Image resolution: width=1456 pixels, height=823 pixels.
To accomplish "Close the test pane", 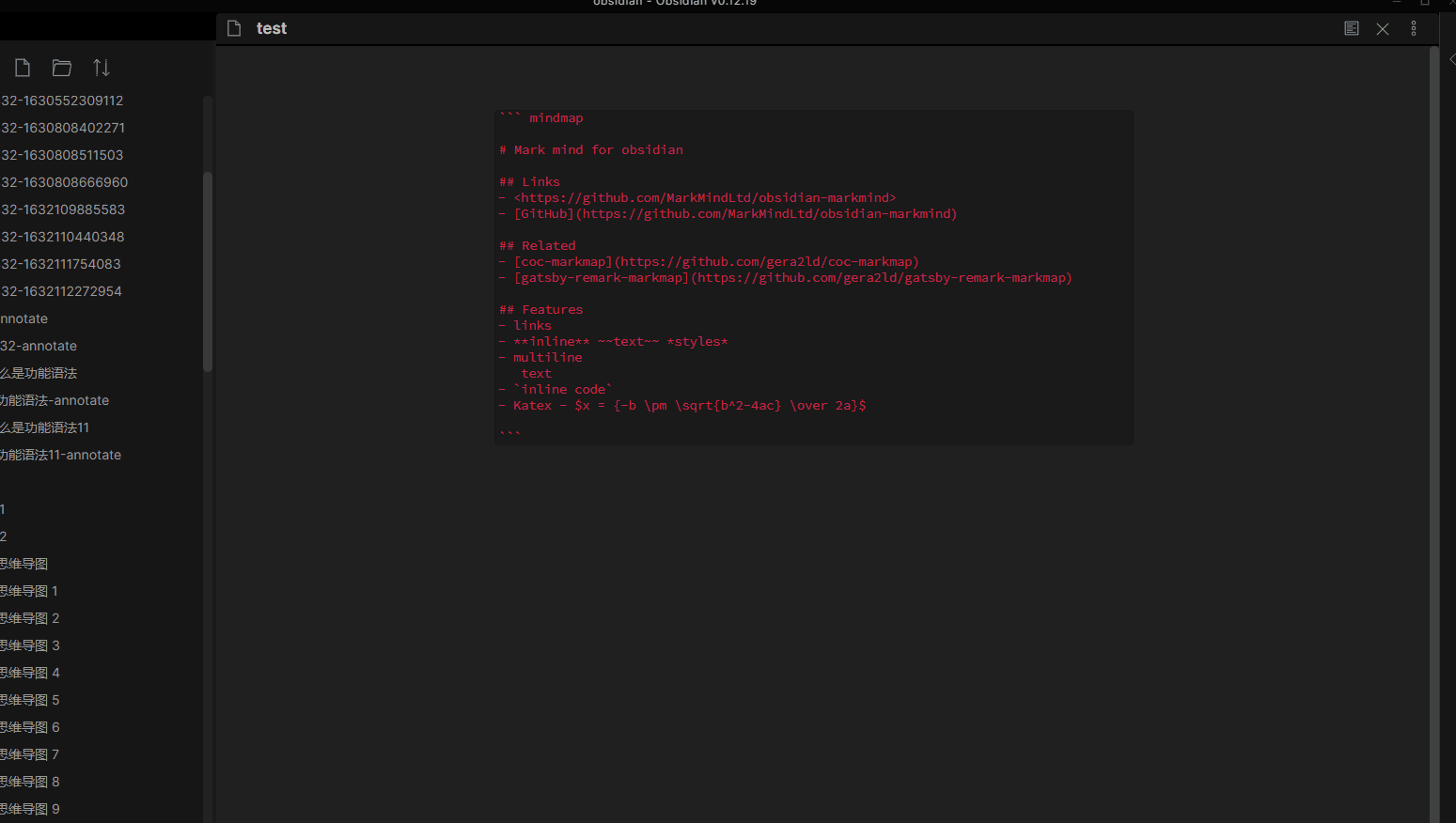I will 1383,29.
